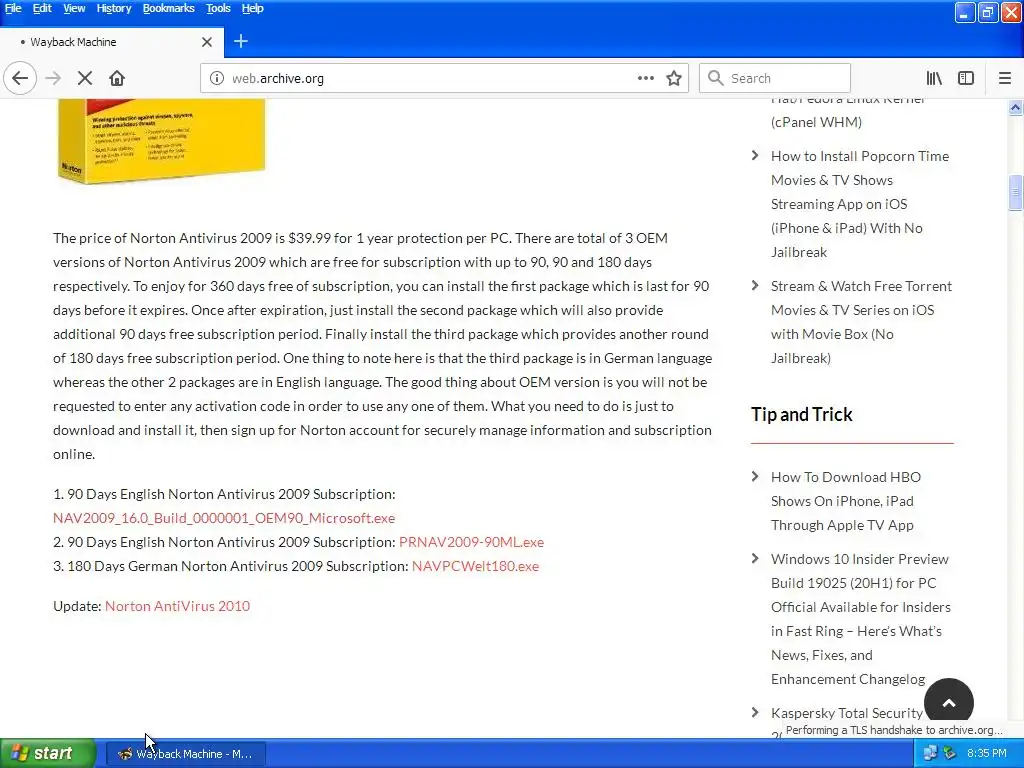Close the Wayback Machine tab
The width and height of the screenshot is (1024, 768).
tap(206, 42)
